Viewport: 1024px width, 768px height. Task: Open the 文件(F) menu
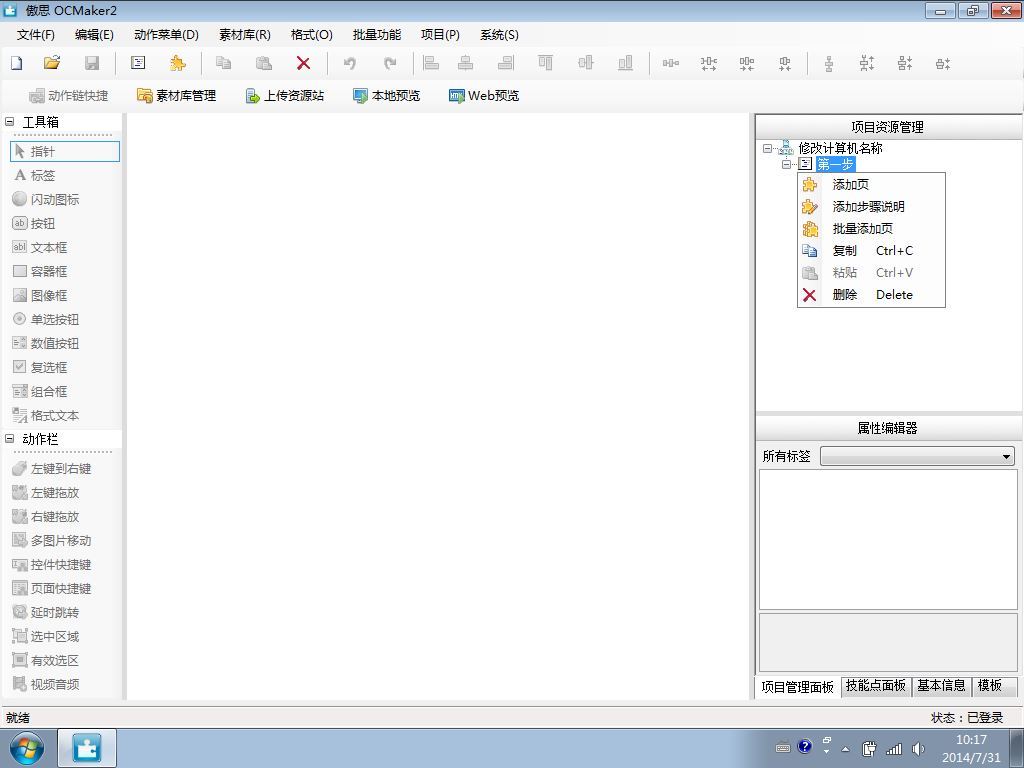[36, 35]
